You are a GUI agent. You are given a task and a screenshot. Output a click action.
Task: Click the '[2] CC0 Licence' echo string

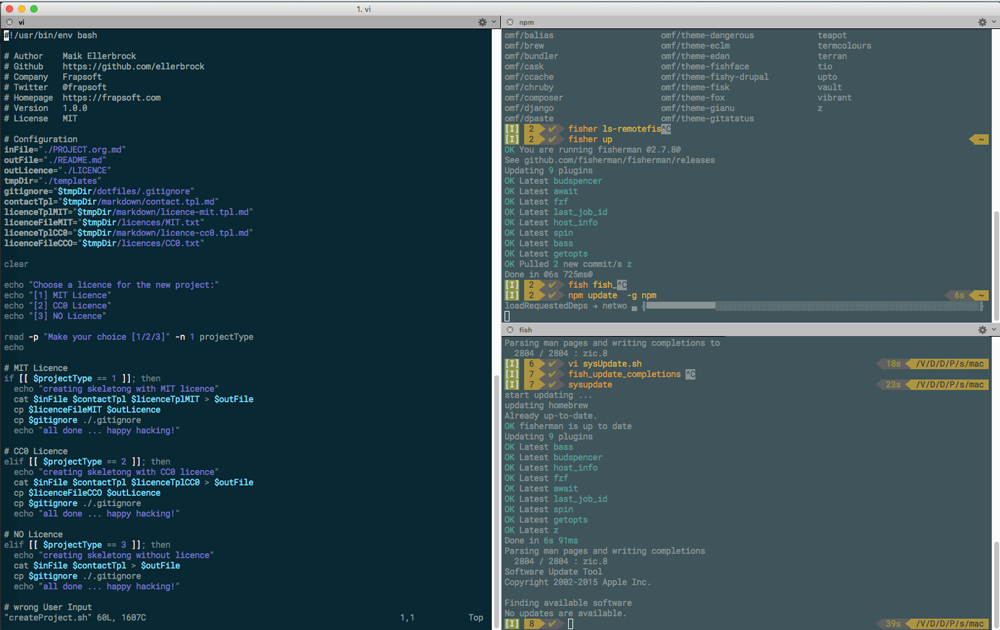[70, 306]
